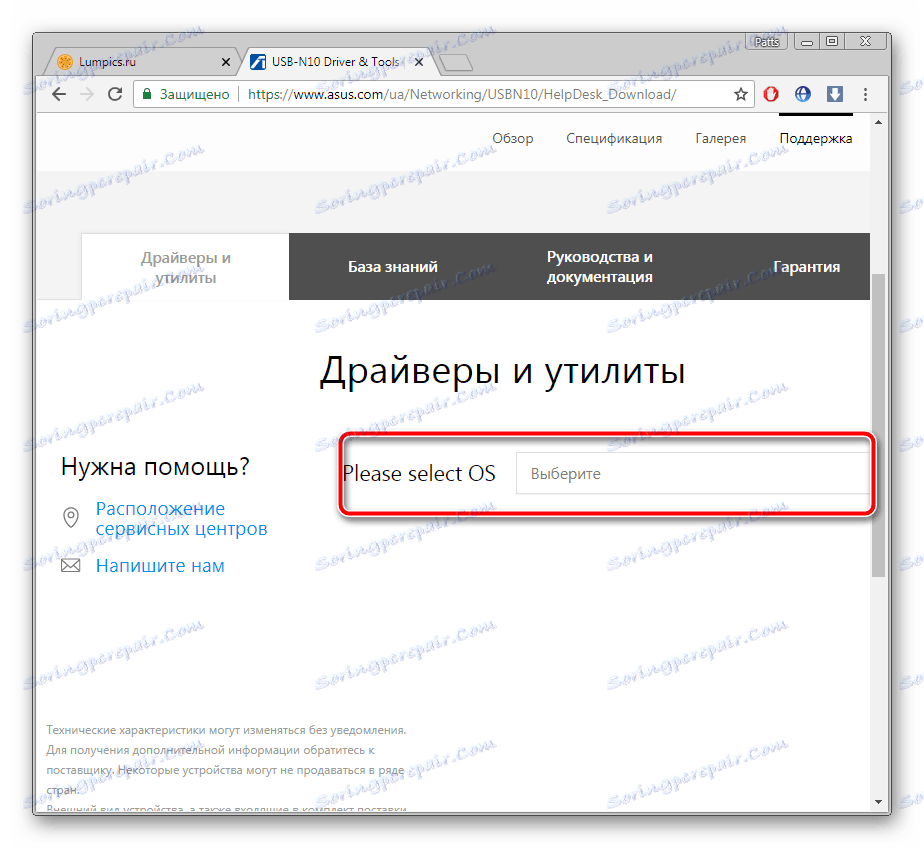Open the red Opera extension icon

pyautogui.click(x=771, y=94)
